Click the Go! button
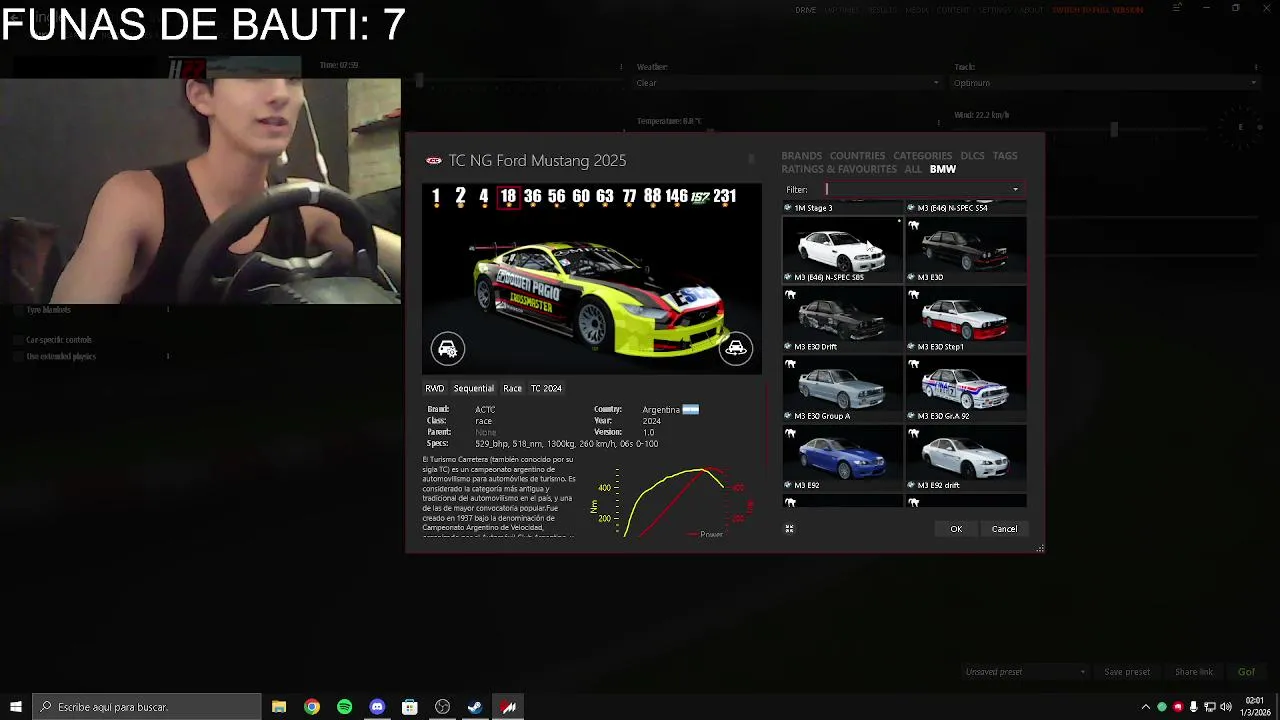Viewport: 1280px width, 720px height. pos(1246,672)
